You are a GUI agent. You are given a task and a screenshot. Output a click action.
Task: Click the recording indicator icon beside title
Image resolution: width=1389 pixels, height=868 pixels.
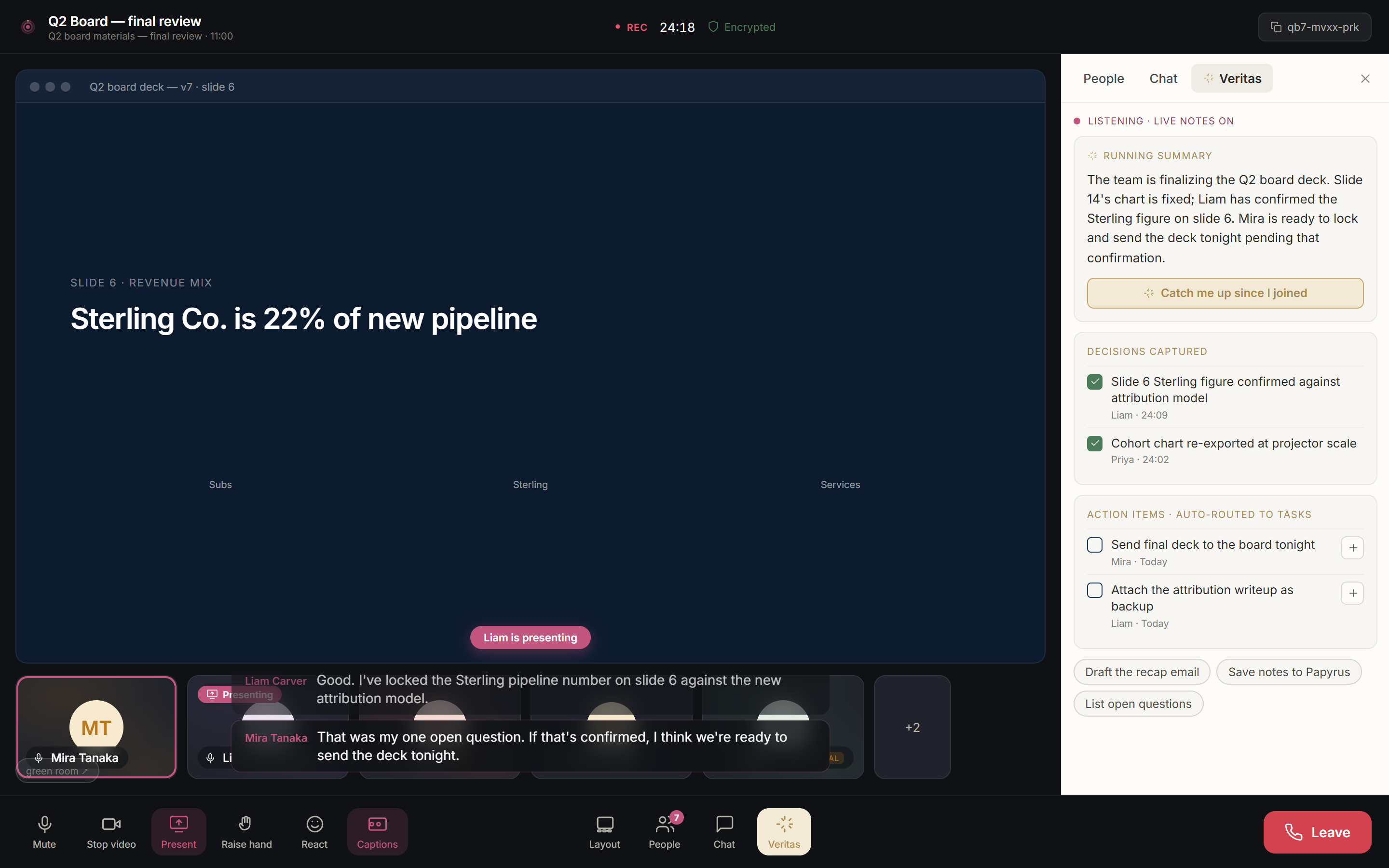[x=27, y=27]
